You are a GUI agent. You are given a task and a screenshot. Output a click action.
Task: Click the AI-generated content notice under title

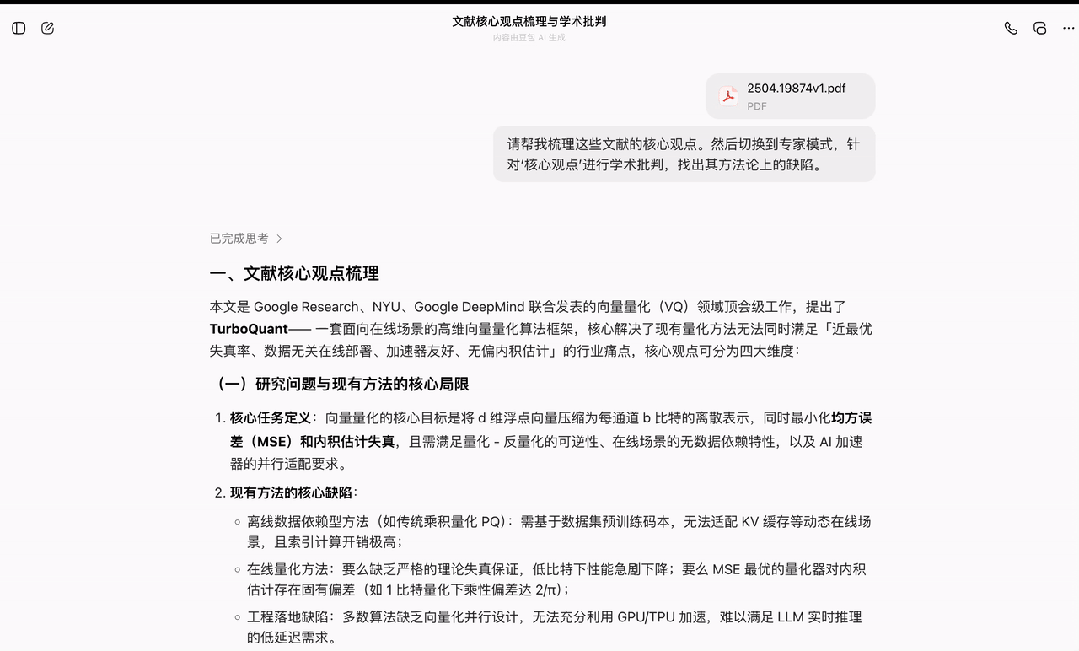pyautogui.click(x=528, y=37)
